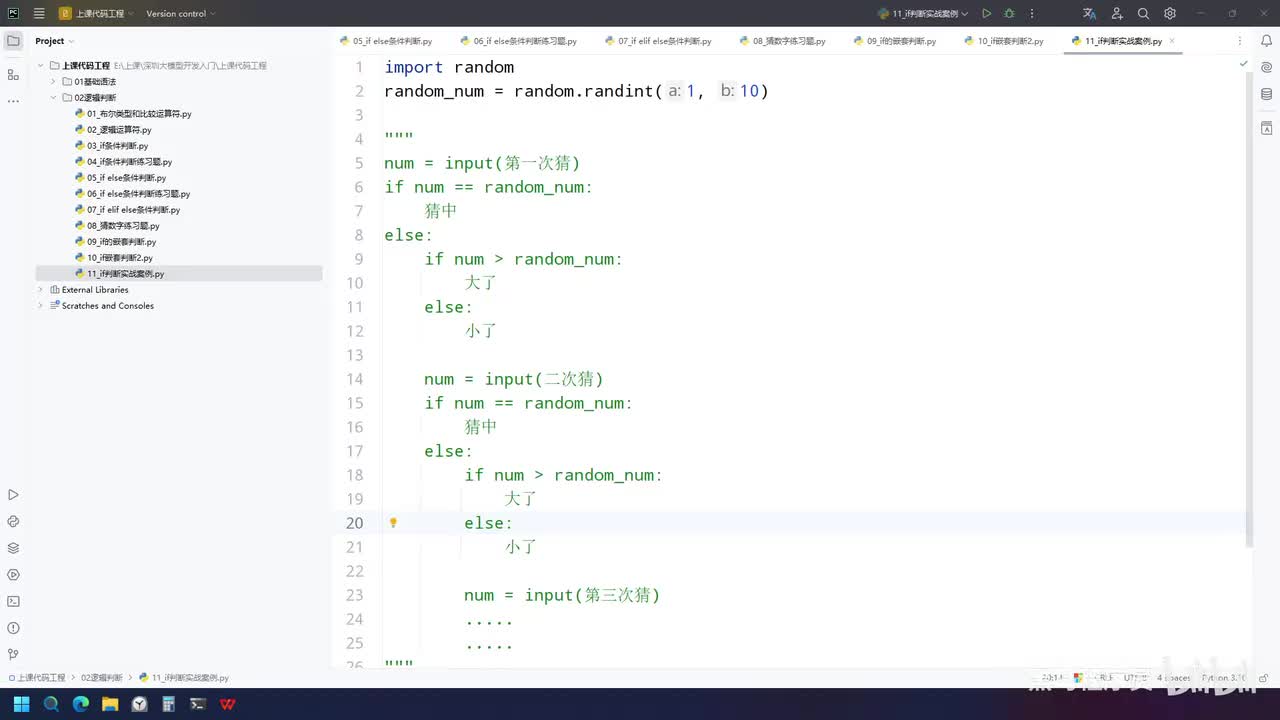1280x720 pixels.
Task: Open the Services tool window
Action: (x=13, y=575)
